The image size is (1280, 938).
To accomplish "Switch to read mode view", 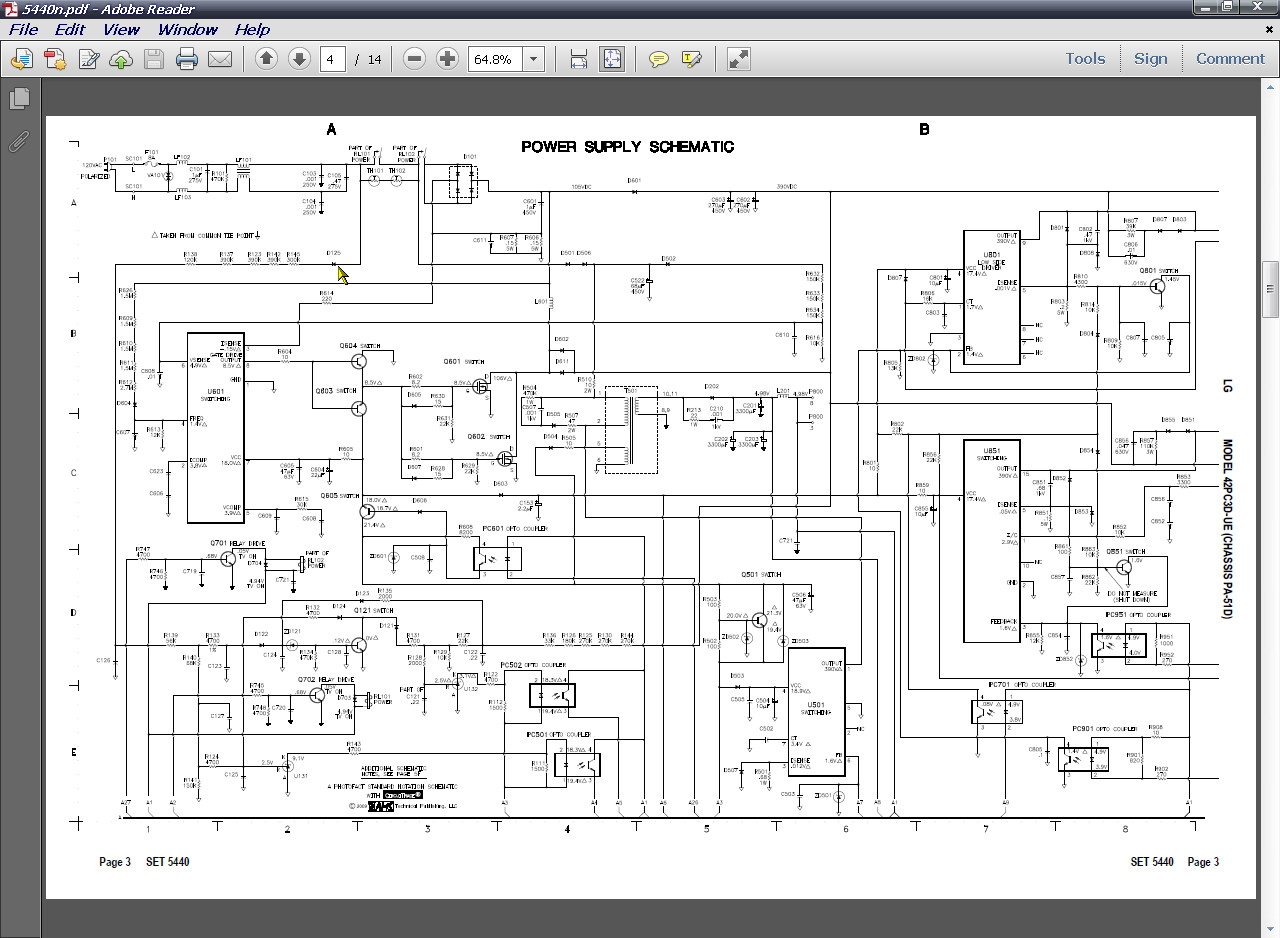I will pyautogui.click(x=738, y=59).
